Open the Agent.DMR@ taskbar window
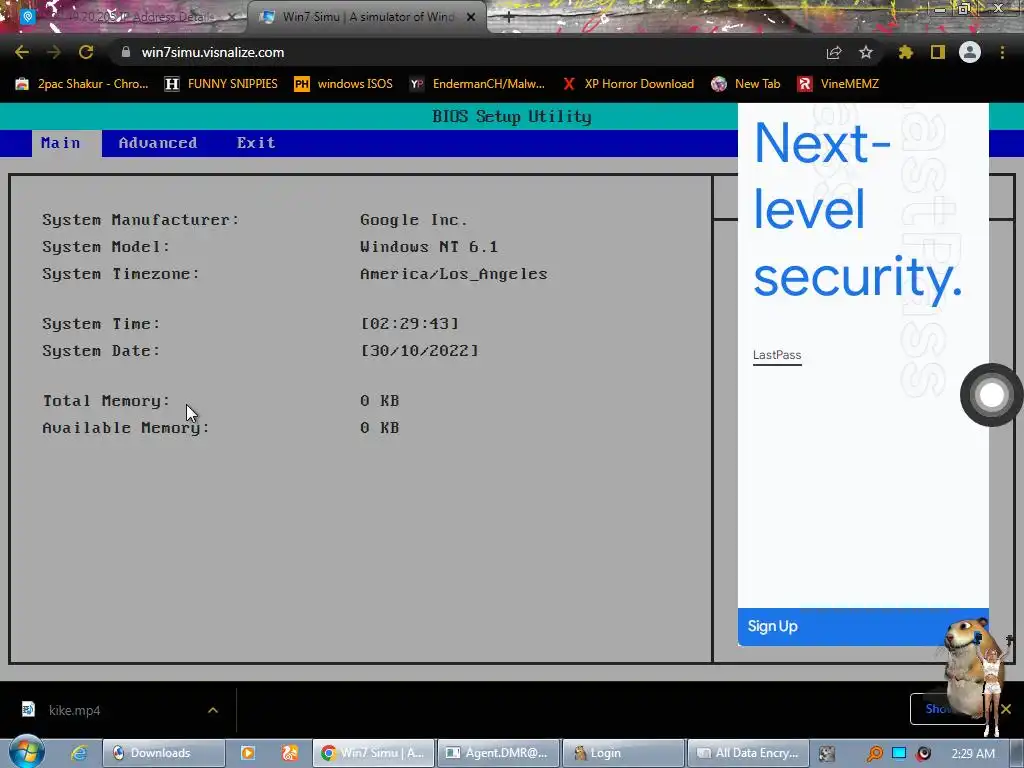The image size is (1024, 768). pyautogui.click(x=498, y=753)
